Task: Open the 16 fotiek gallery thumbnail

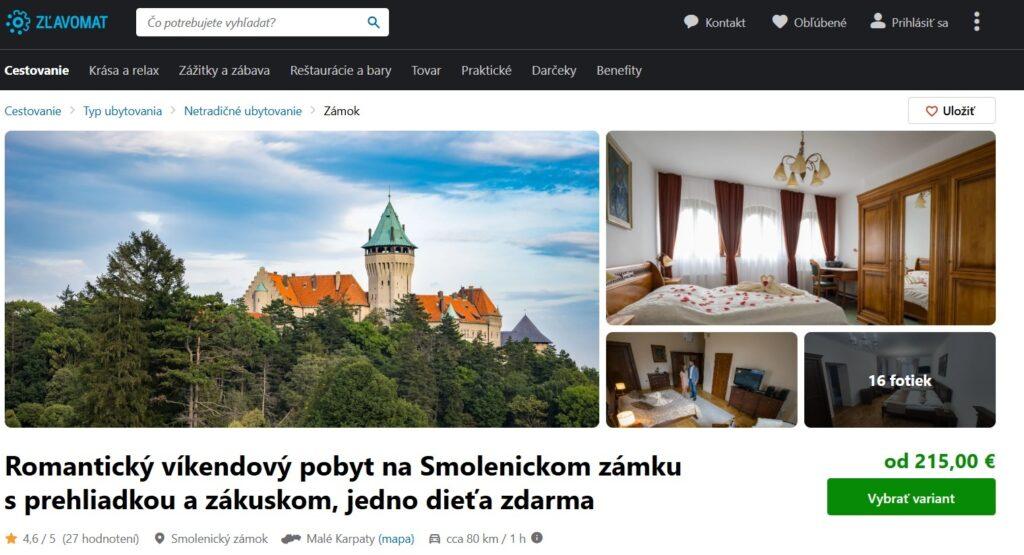Action: tap(900, 380)
